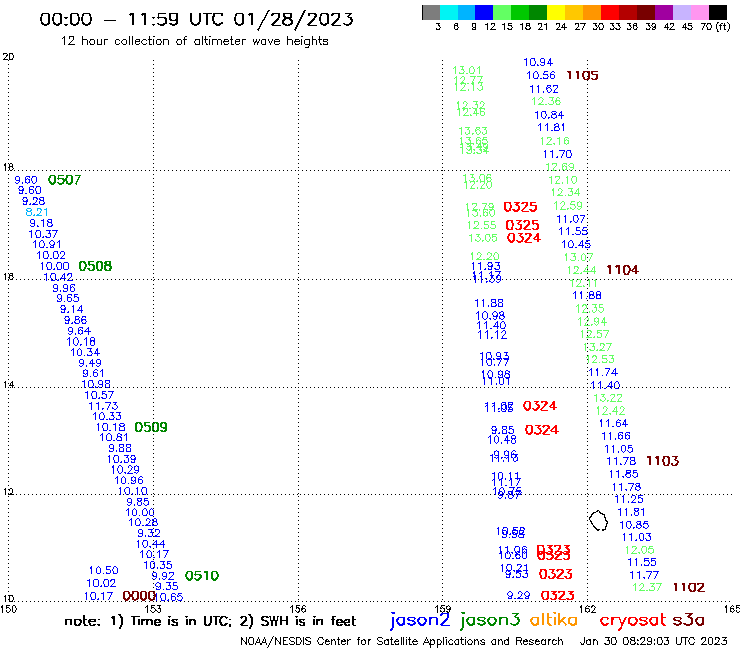Viewport: 740px width, 650px height.
Task: Click the bright red swatch in the color scale
Action: click(610, 12)
